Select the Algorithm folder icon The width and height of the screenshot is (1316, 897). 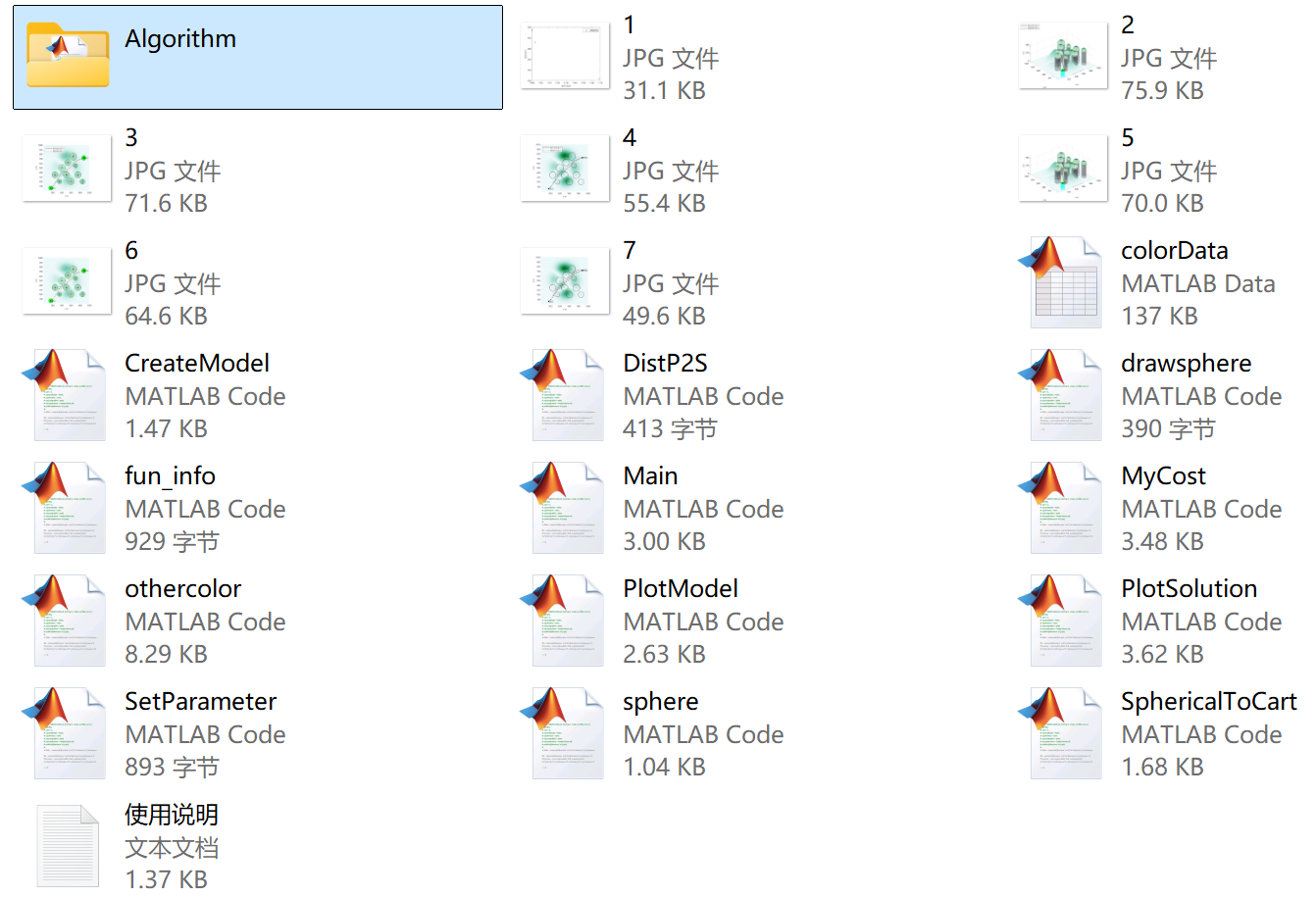[x=68, y=56]
